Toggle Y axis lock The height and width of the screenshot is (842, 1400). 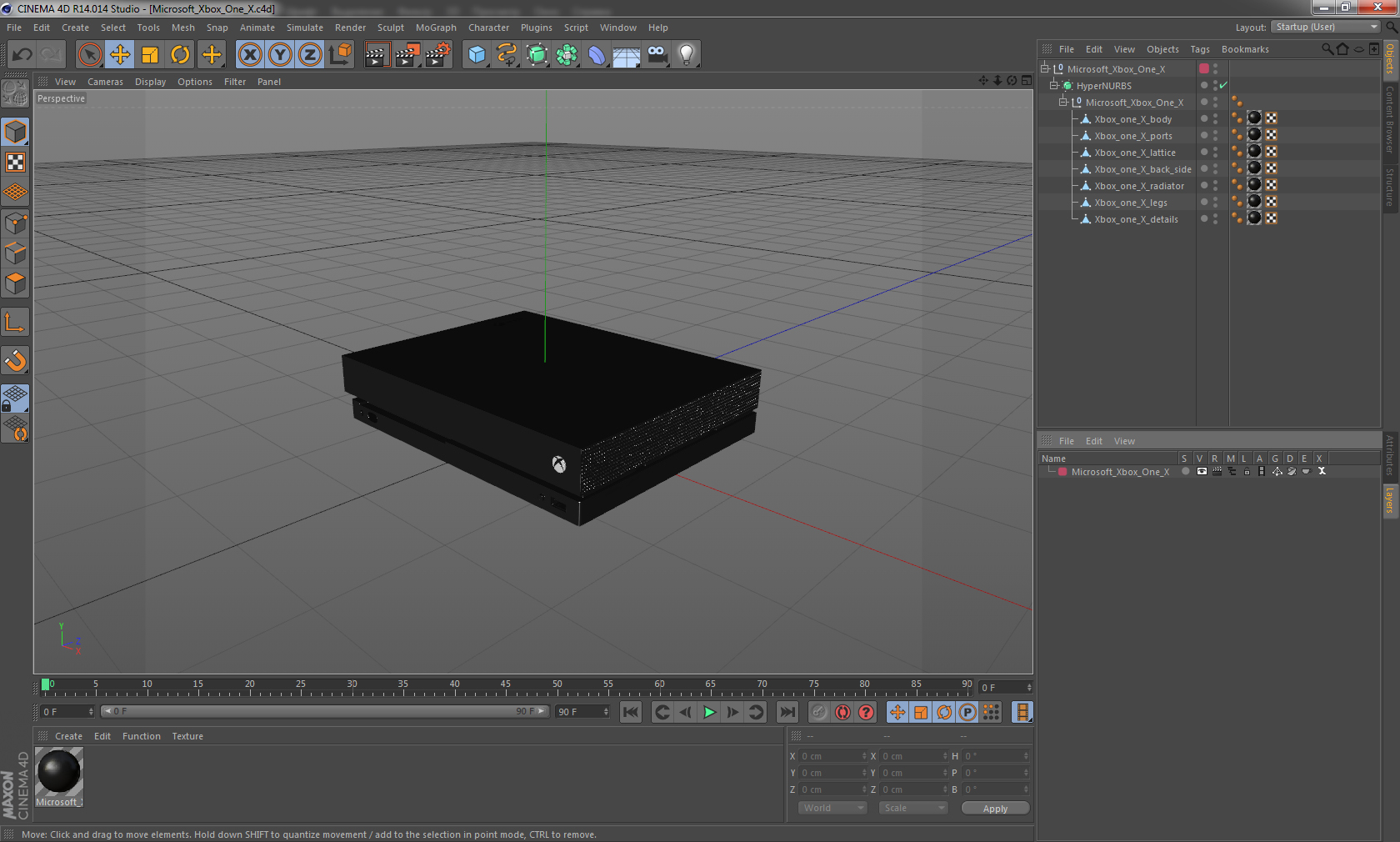[280, 55]
